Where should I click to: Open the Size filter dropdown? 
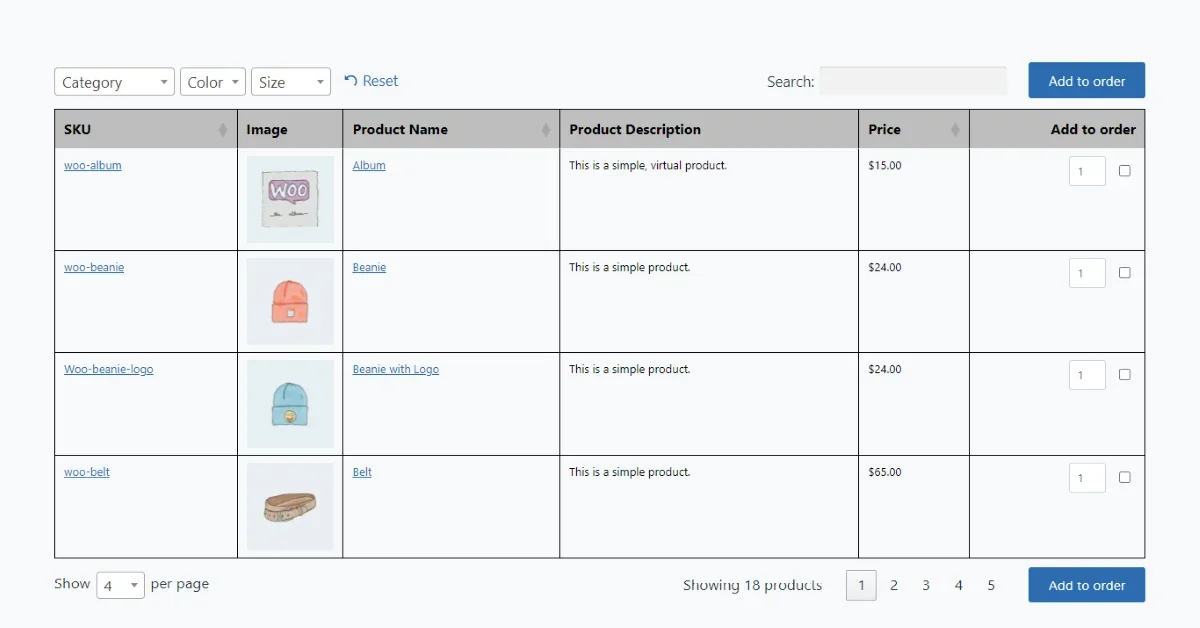291,81
